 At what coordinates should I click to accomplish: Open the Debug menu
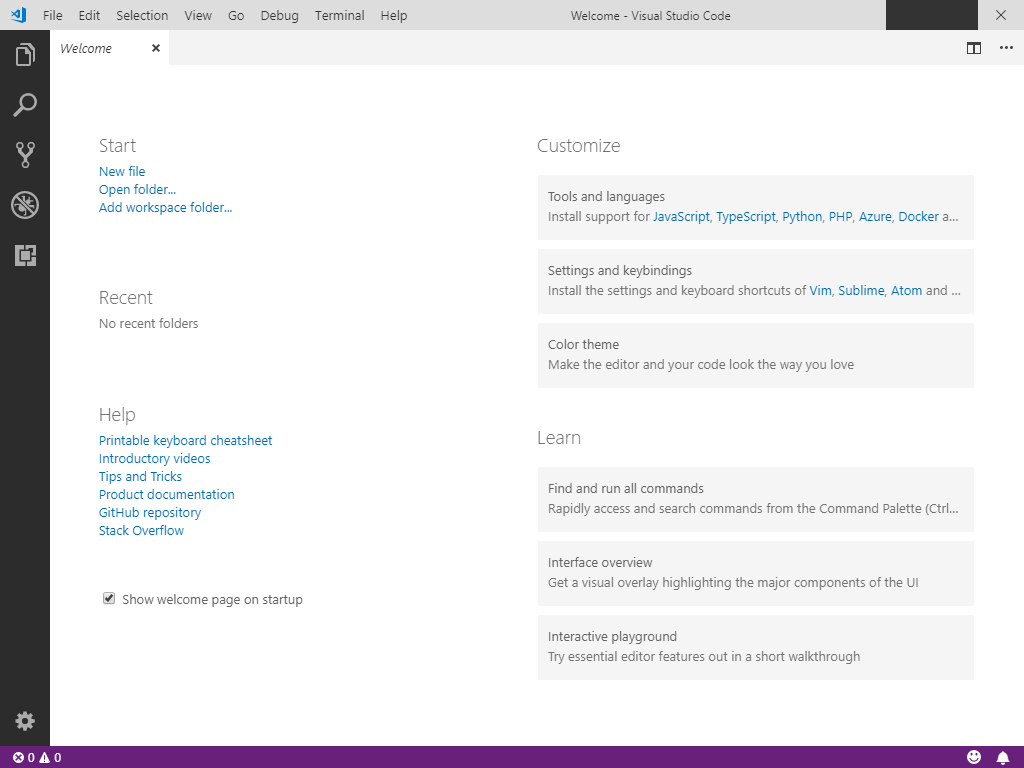(x=279, y=15)
